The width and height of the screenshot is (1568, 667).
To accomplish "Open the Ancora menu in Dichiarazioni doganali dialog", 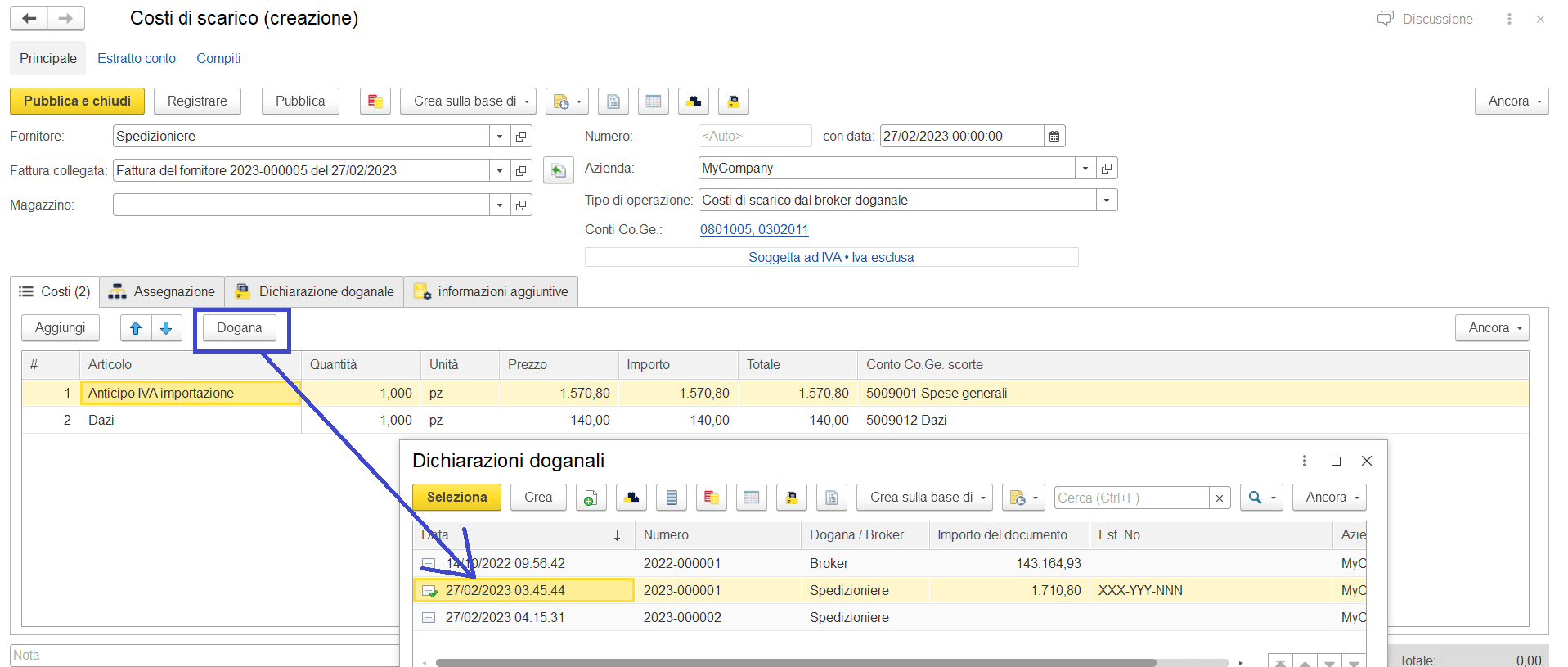I will tap(1329, 498).
